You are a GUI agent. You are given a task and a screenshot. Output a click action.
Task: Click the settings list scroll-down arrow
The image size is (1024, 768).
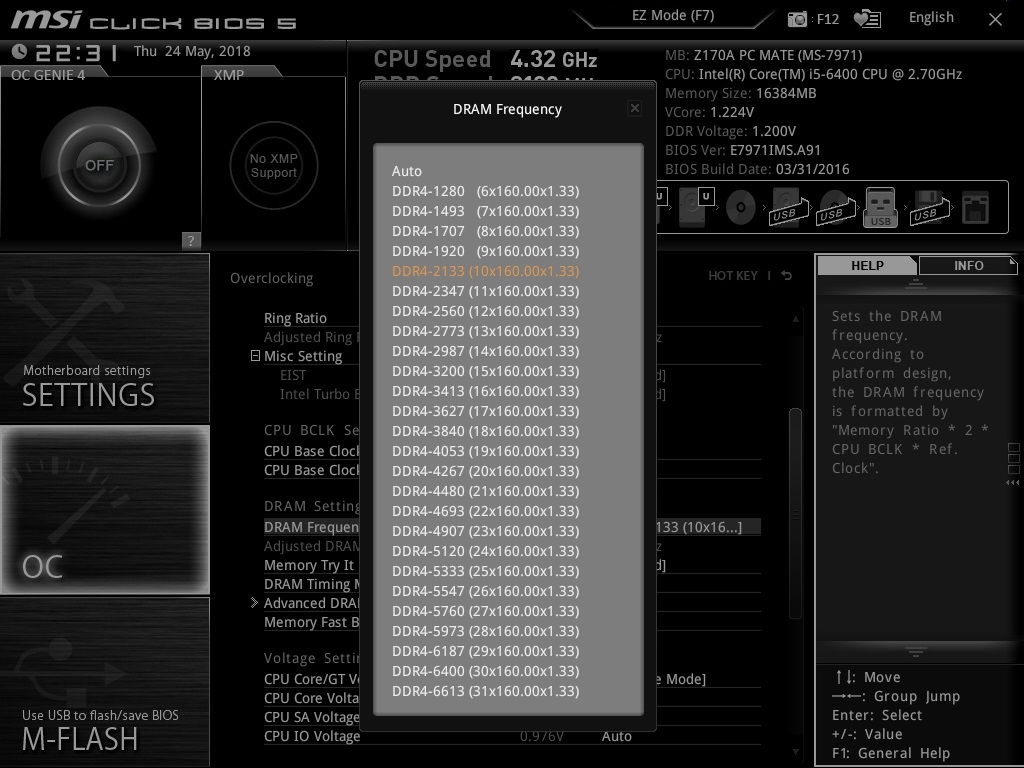click(x=795, y=752)
